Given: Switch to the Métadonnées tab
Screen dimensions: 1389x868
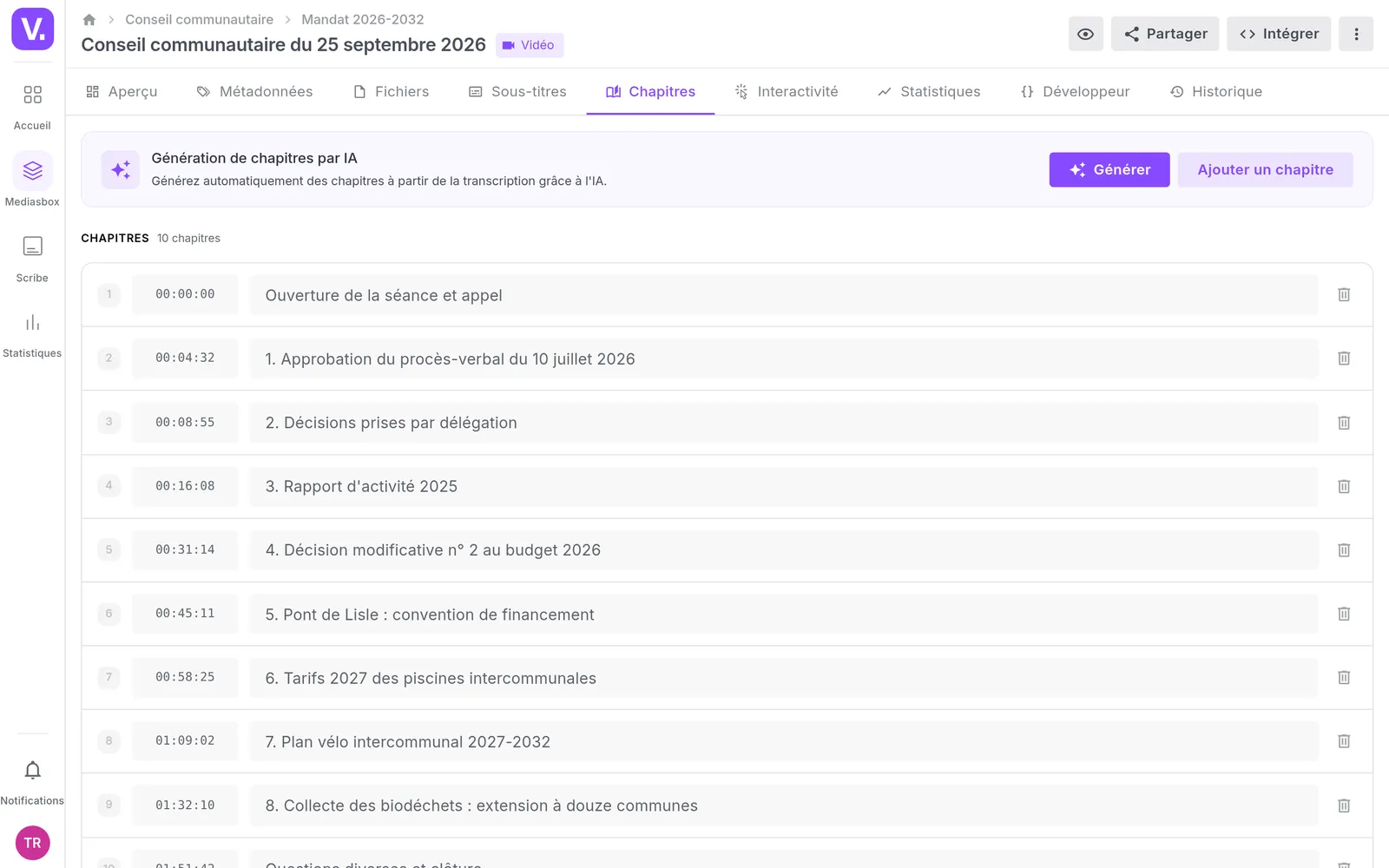Looking at the screenshot, I should coord(254,91).
